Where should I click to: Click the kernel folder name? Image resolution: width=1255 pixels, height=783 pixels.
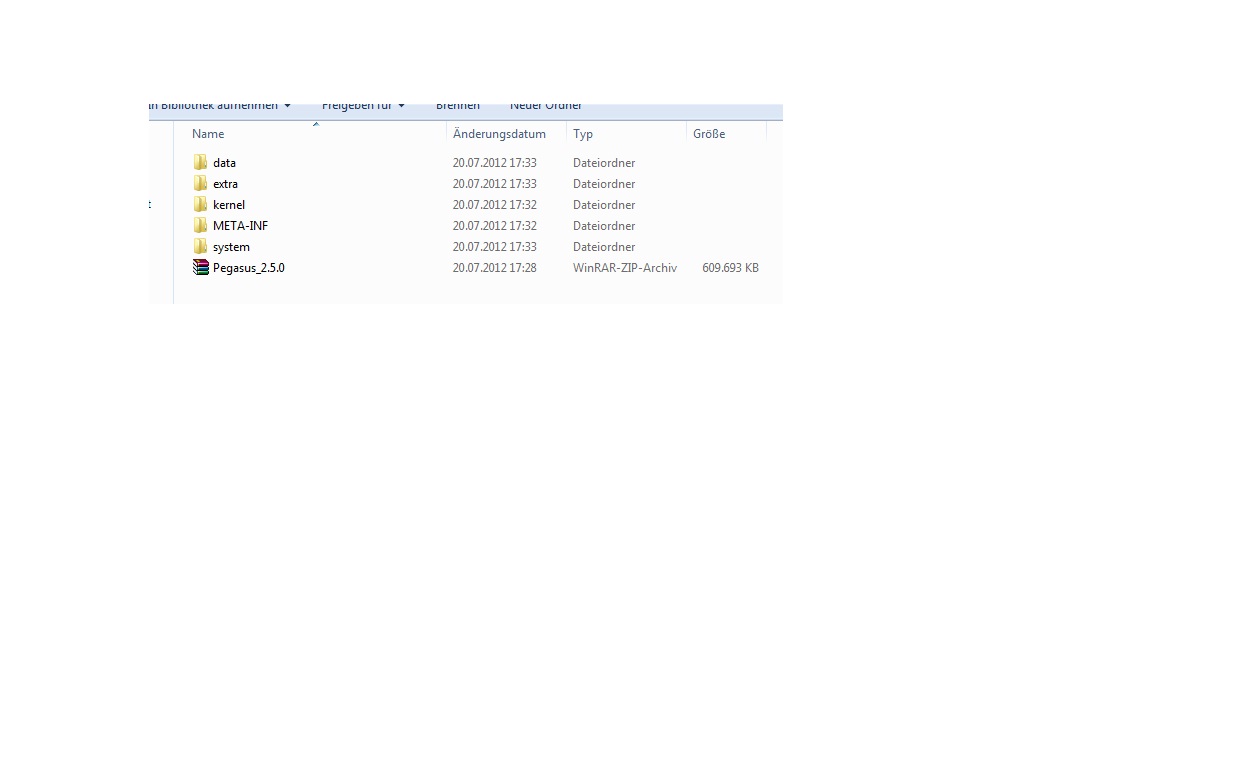(228, 205)
